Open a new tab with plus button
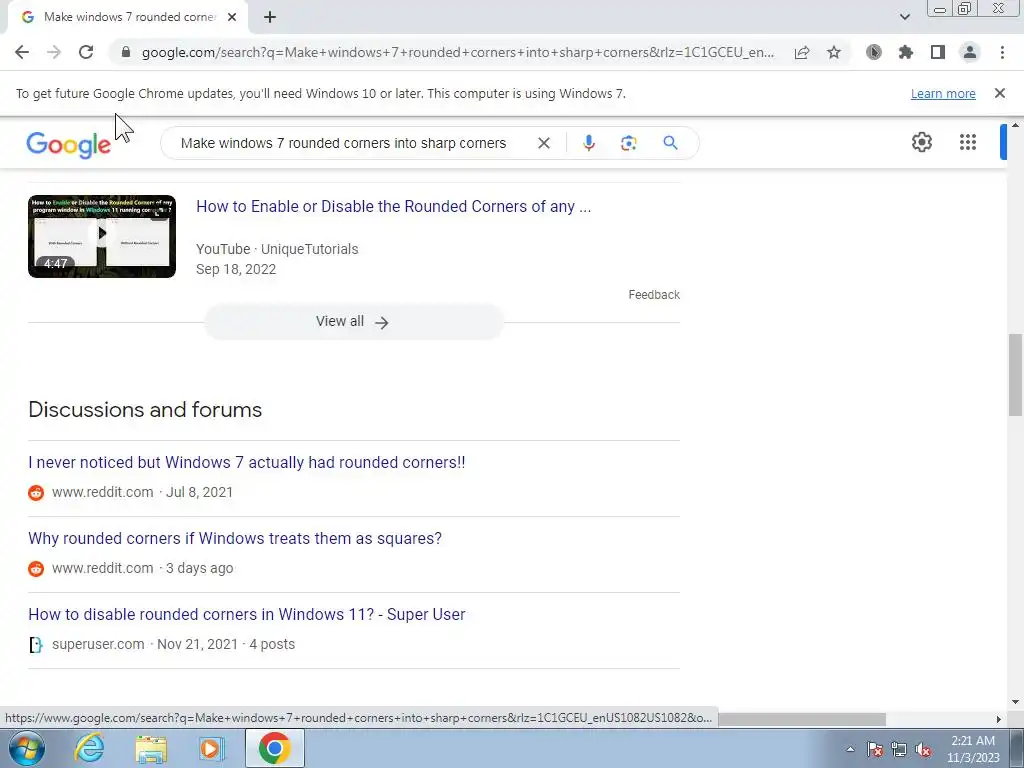 click(270, 18)
